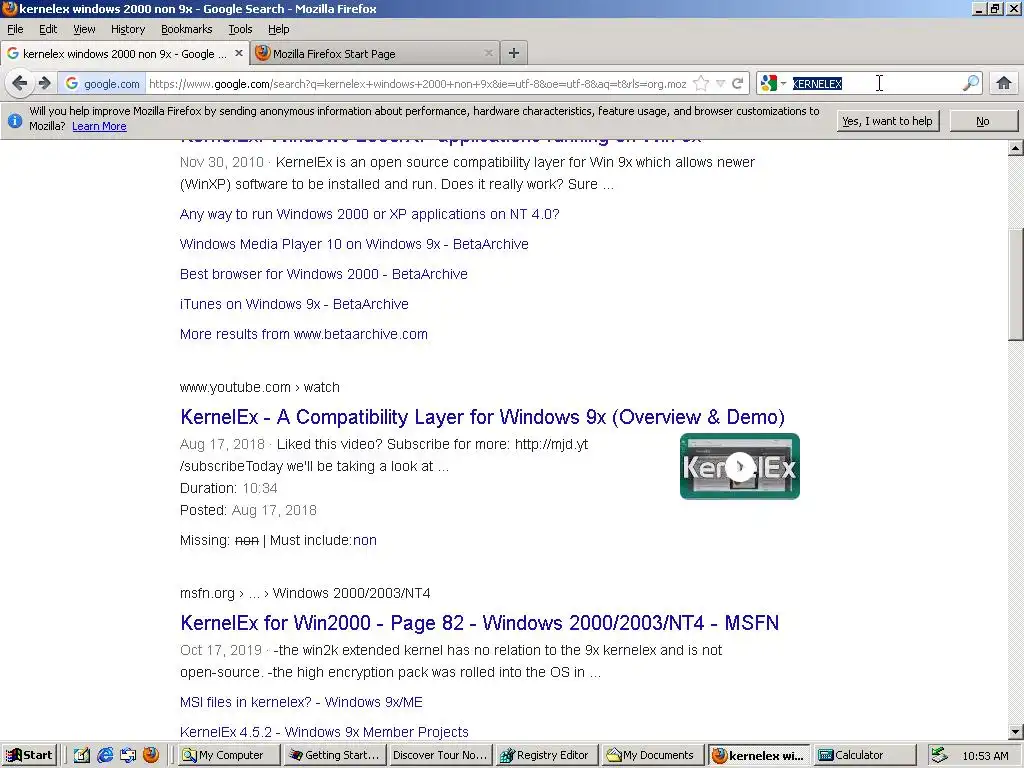Switch to Getting Started taskbar window

pos(335,755)
